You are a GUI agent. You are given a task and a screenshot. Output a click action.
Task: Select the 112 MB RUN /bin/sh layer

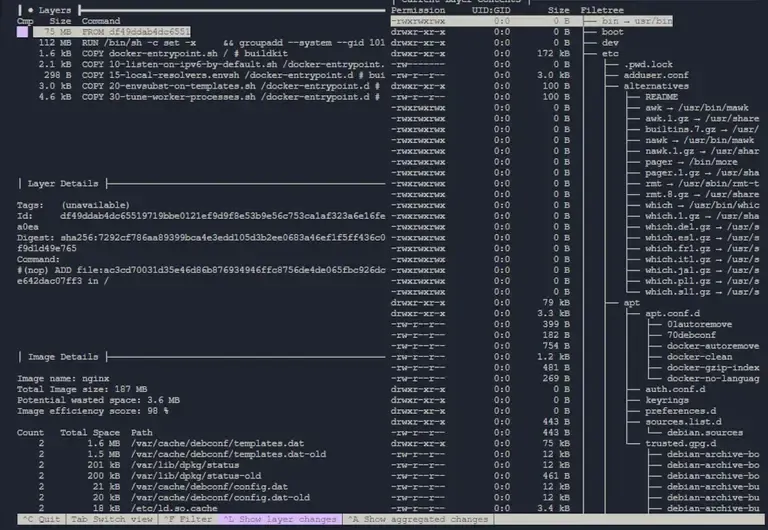pyautogui.click(x=200, y=43)
